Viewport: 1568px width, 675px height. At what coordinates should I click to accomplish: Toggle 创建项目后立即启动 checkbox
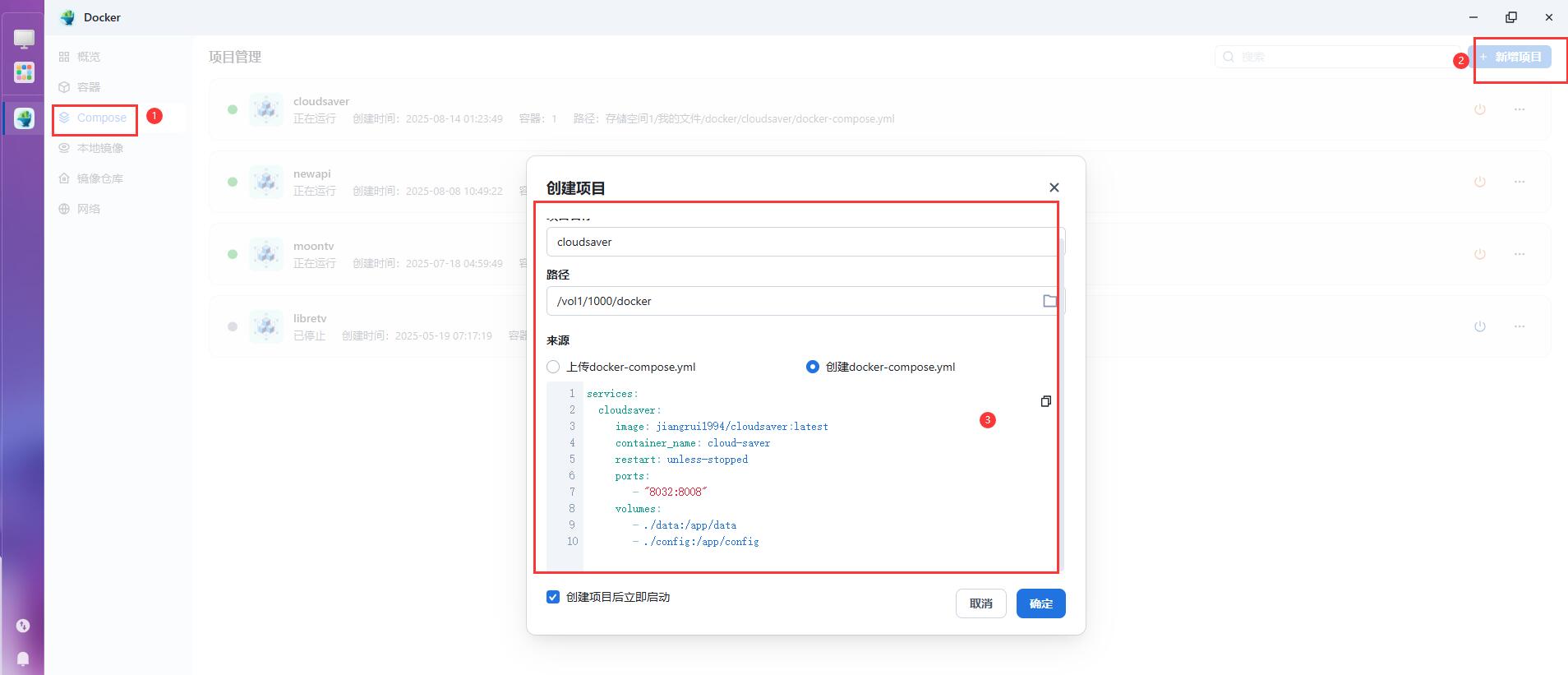553,597
